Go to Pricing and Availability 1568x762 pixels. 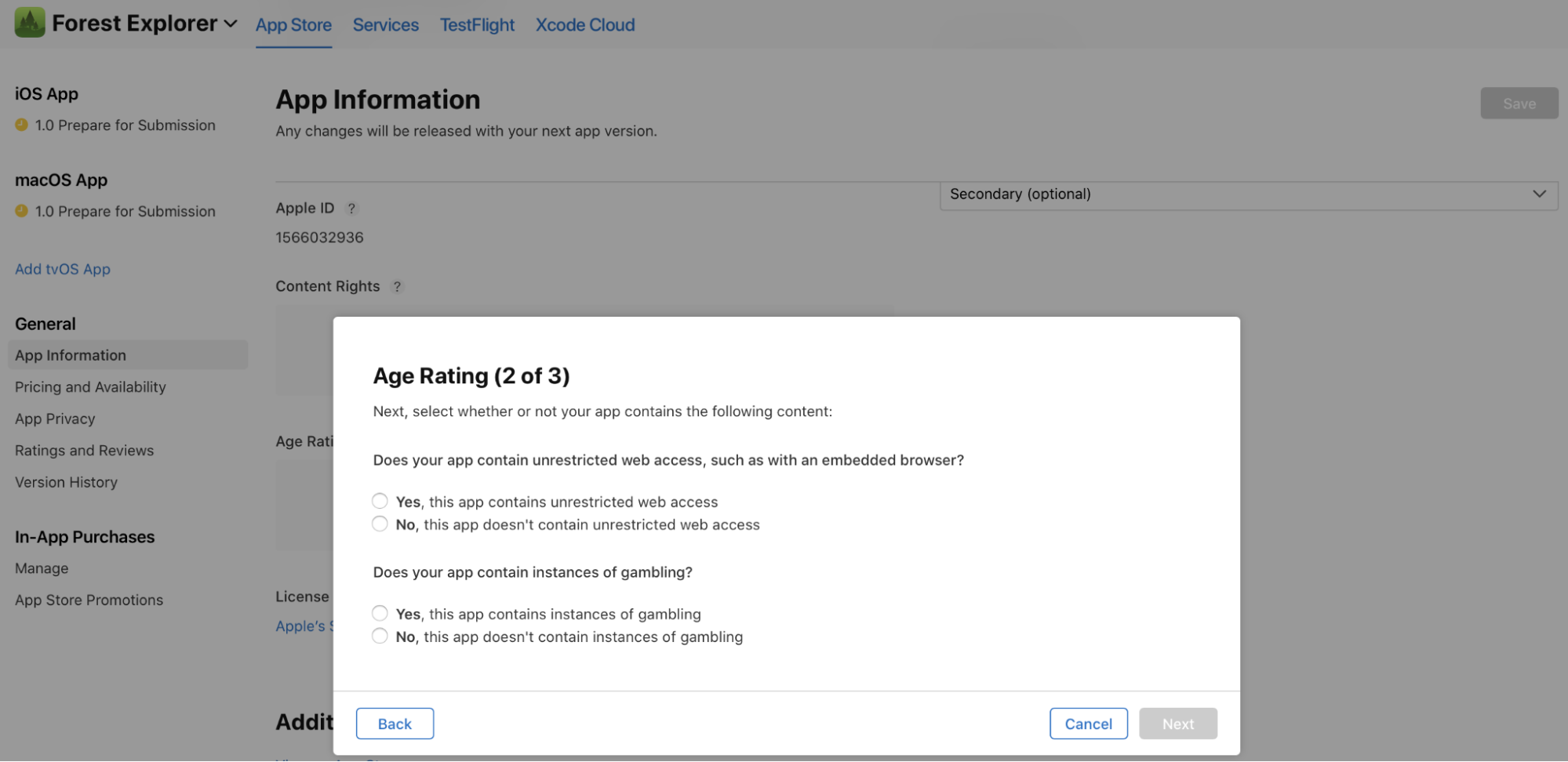pos(89,386)
